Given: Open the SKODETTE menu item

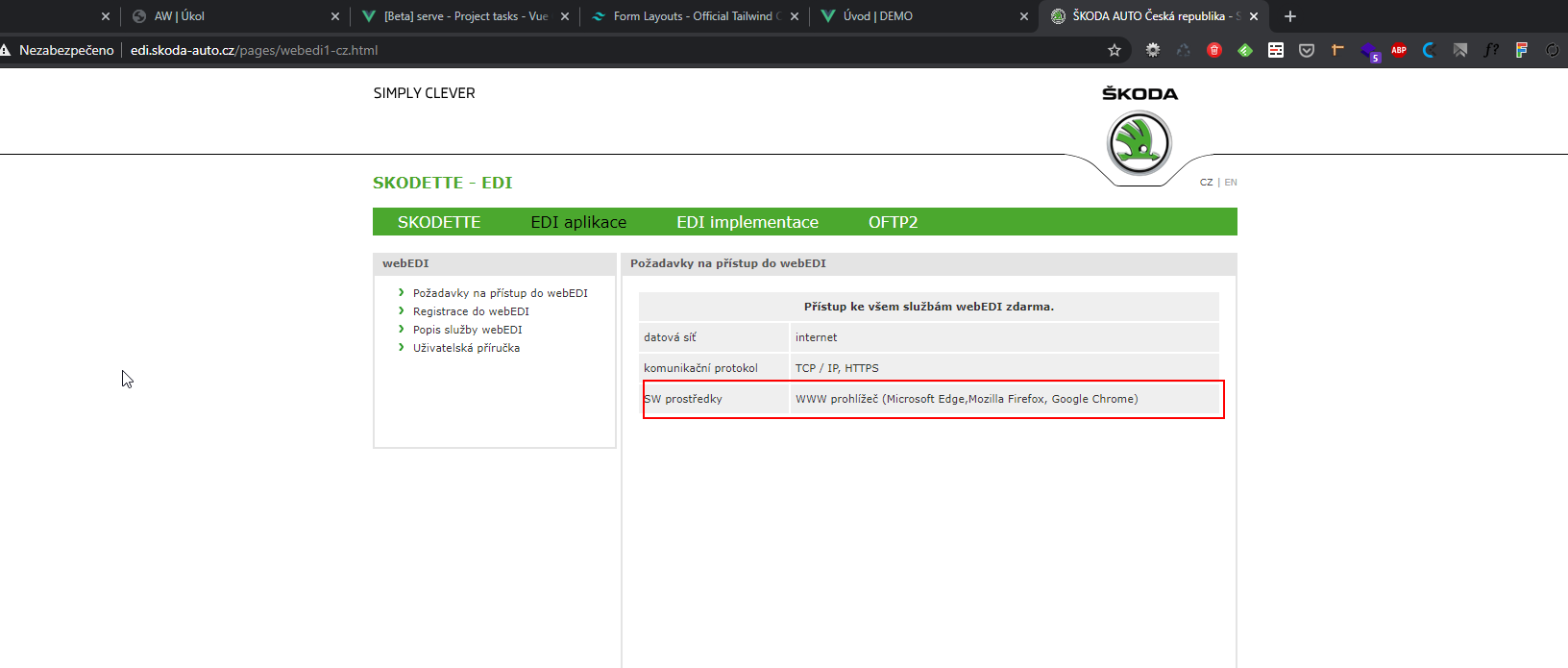Looking at the screenshot, I should pyautogui.click(x=439, y=222).
